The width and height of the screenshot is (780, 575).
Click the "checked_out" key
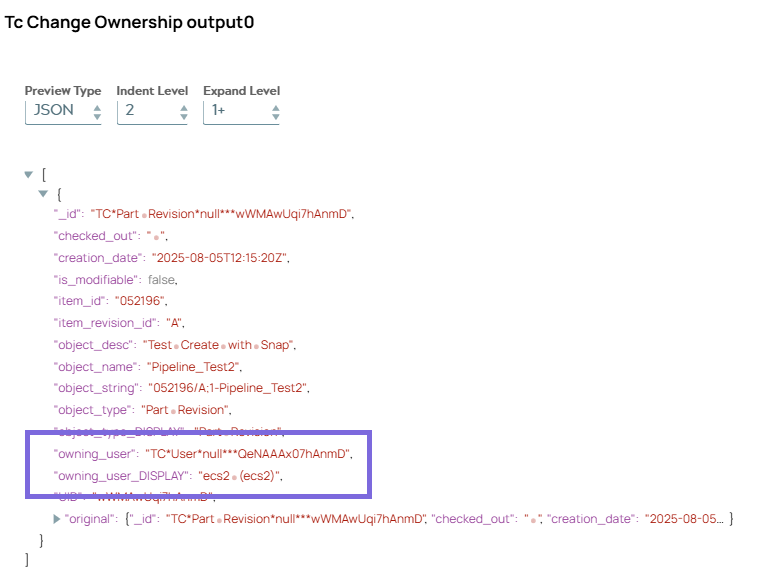tap(96, 236)
